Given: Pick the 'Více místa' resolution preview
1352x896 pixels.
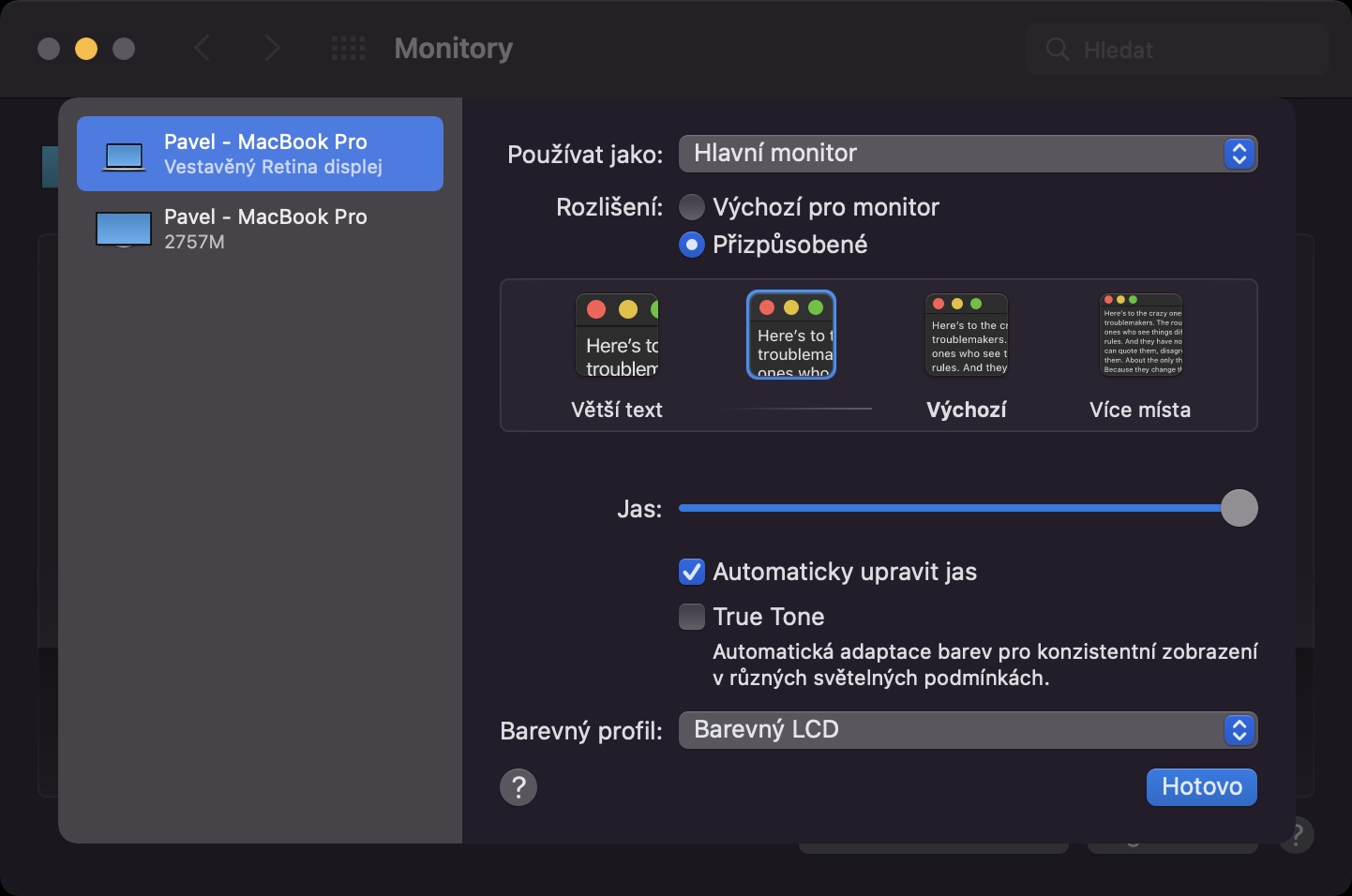Looking at the screenshot, I should click(1140, 335).
